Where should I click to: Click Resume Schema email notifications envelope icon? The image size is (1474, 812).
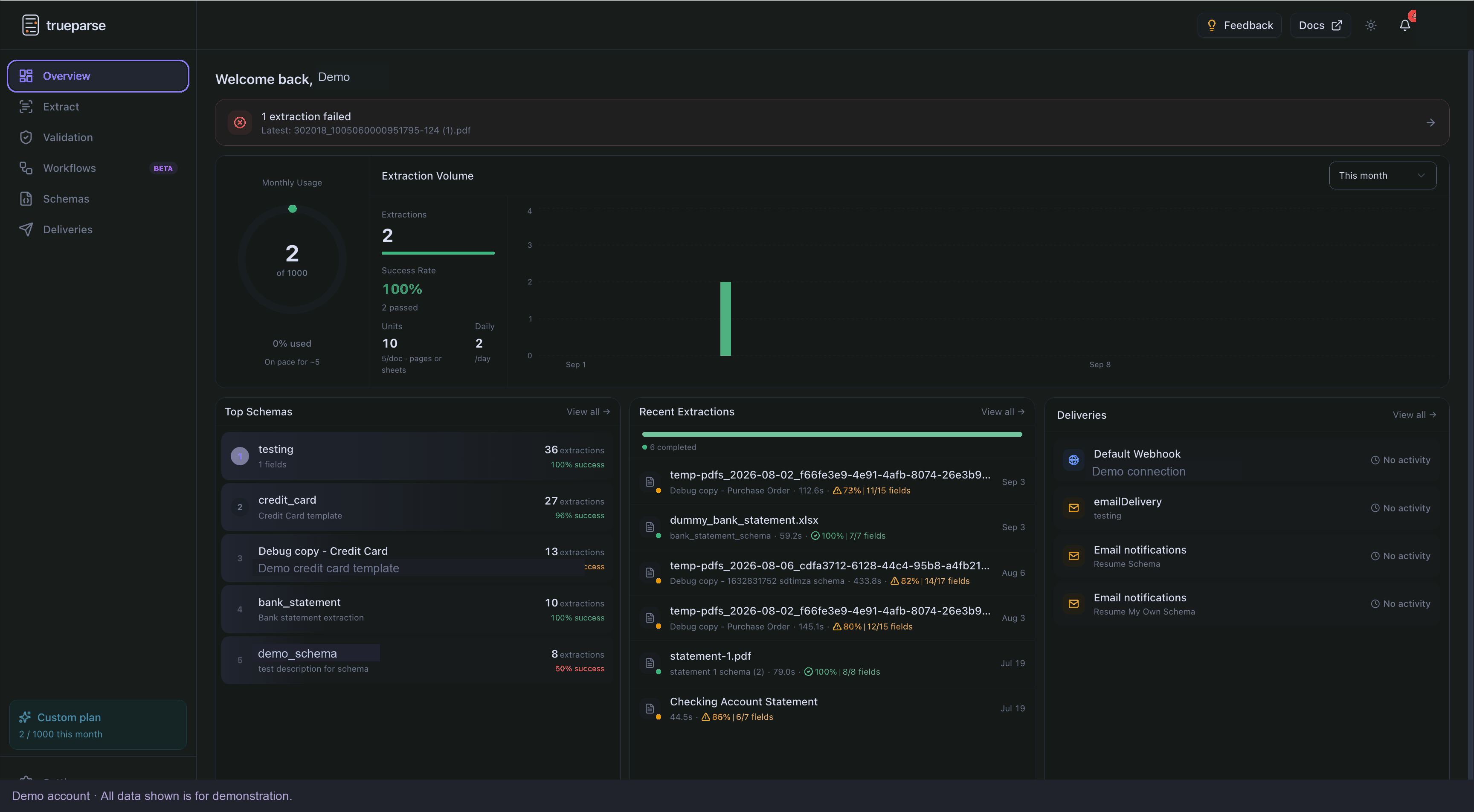[1074, 556]
